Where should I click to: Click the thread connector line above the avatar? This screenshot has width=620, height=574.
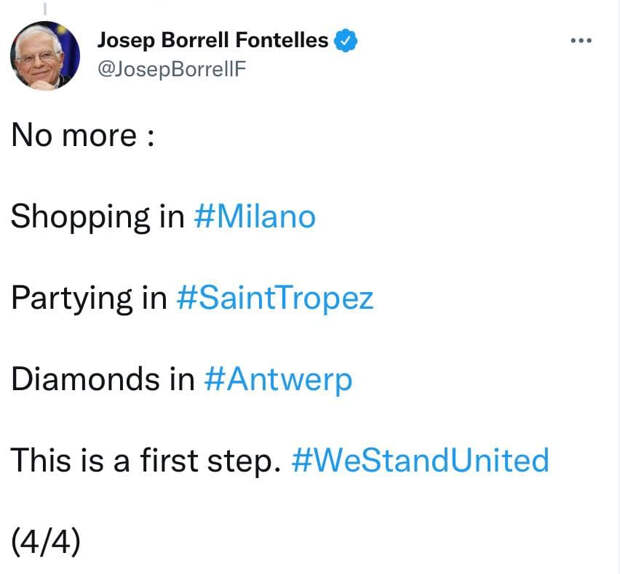[45, 9]
